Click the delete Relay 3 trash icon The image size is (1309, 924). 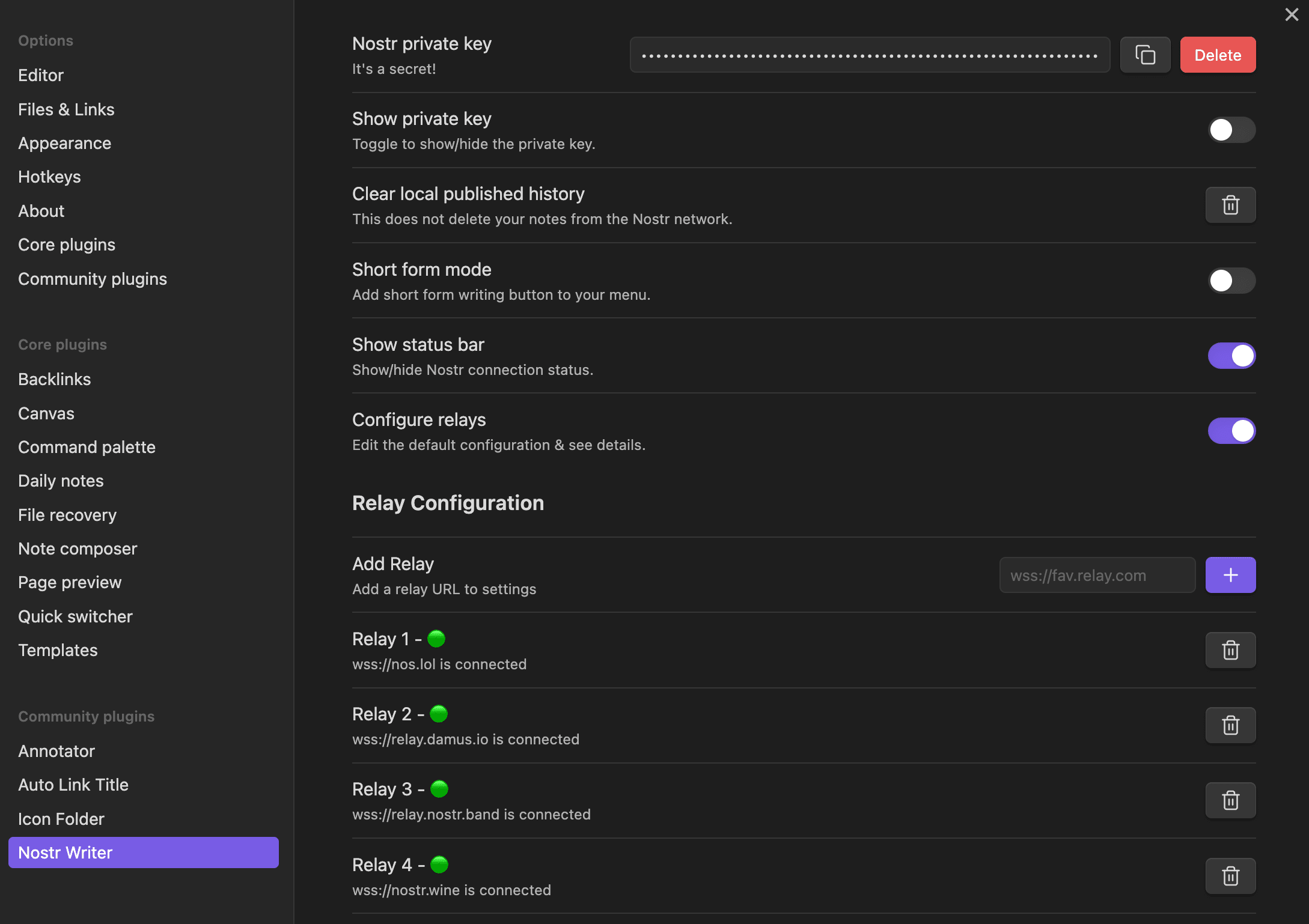pyautogui.click(x=1230, y=799)
